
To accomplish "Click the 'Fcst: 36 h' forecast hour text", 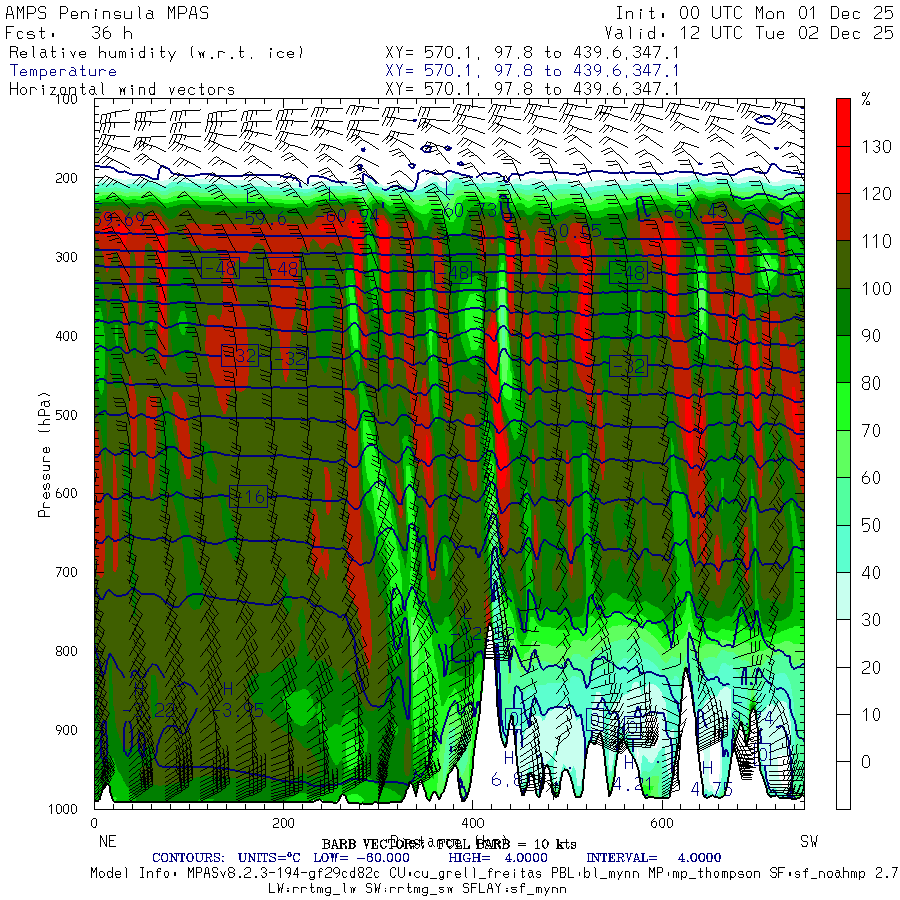I will (69, 33).
